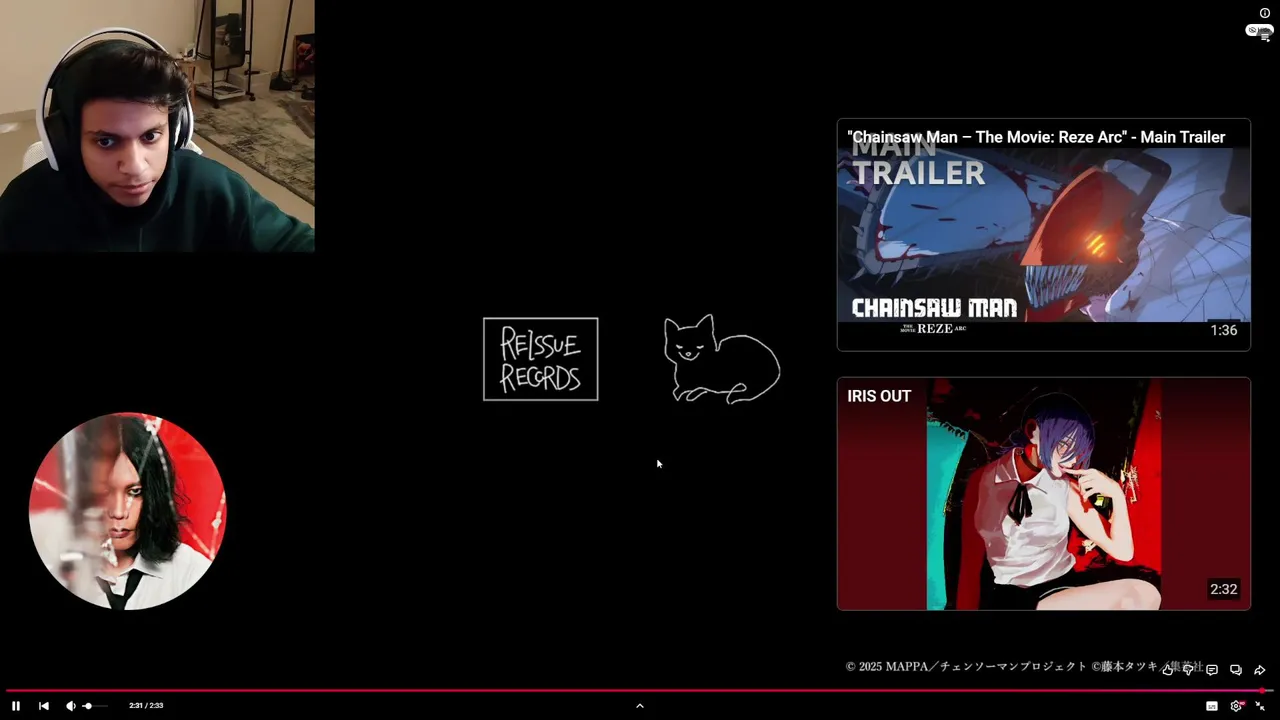Exit full screen mode

(x=1260, y=706)
